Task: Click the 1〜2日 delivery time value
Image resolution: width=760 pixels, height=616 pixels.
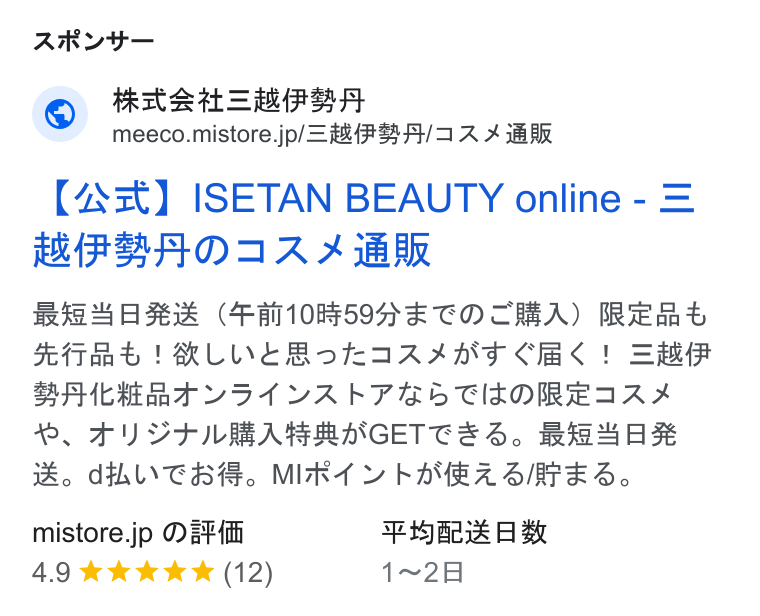Action: 422,572
